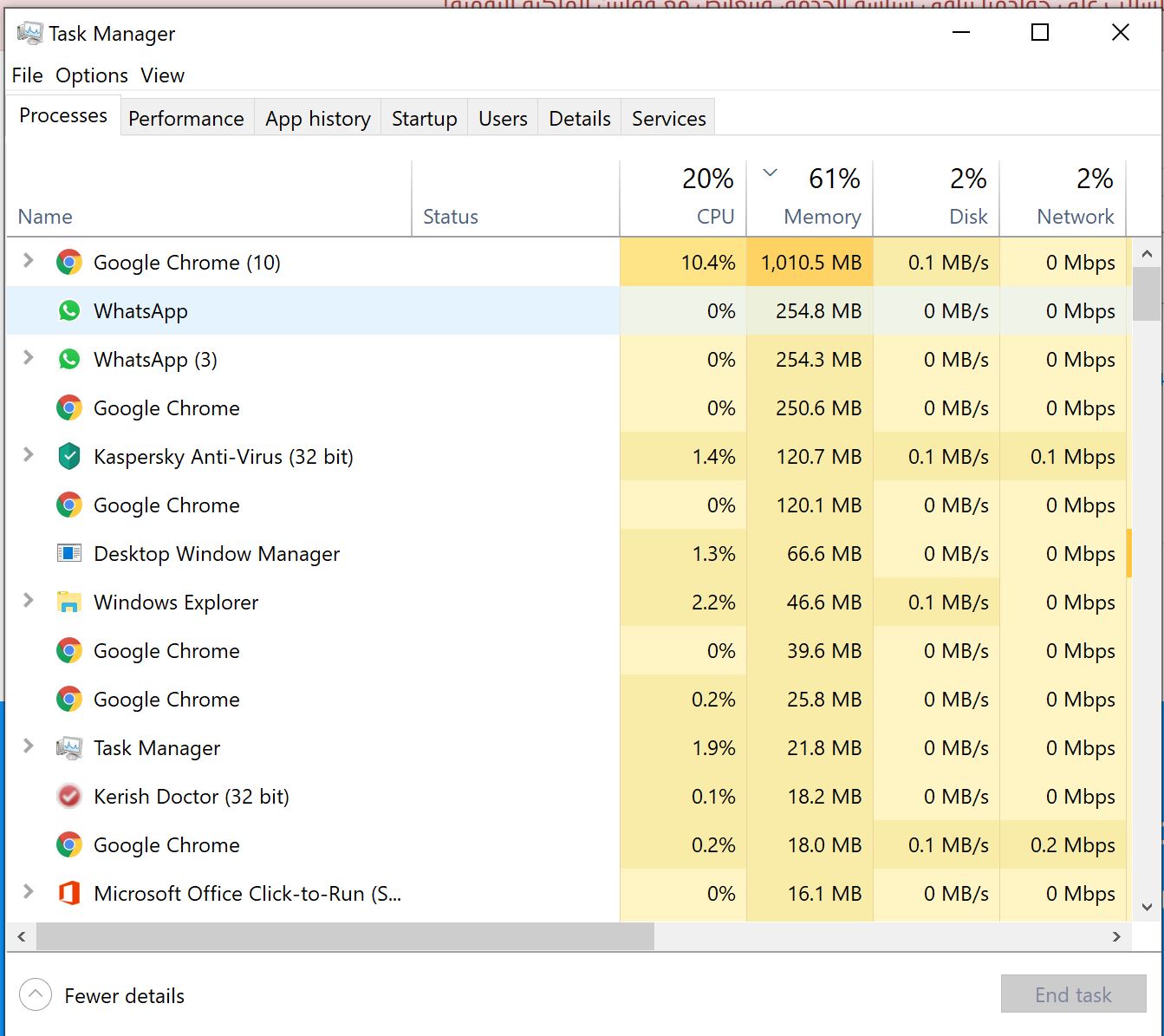Switch to the Users tab
This screenshot has height=1036, width=1164.
pos(503,119)
